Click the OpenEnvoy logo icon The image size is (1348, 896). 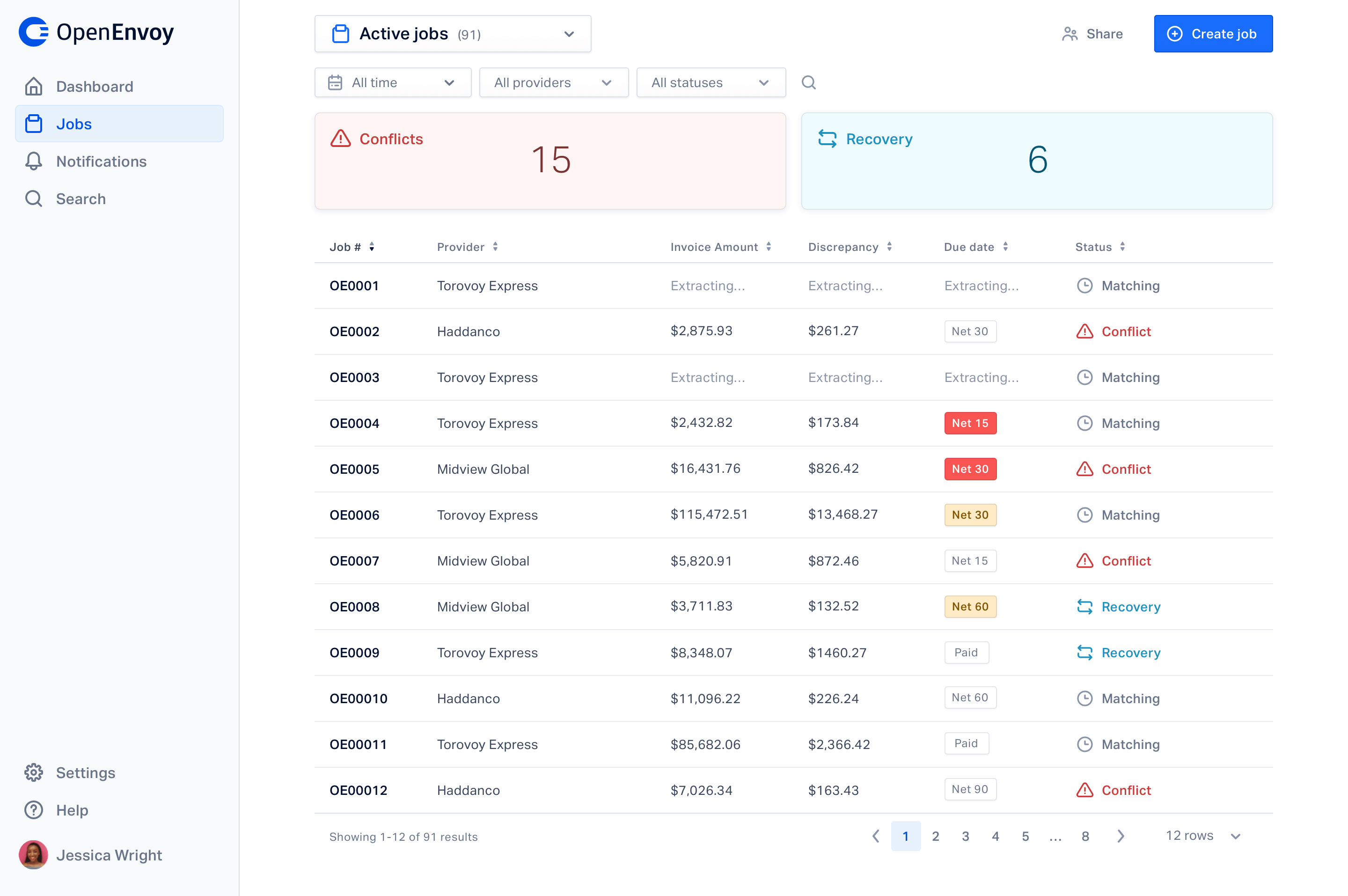point(33,32)
